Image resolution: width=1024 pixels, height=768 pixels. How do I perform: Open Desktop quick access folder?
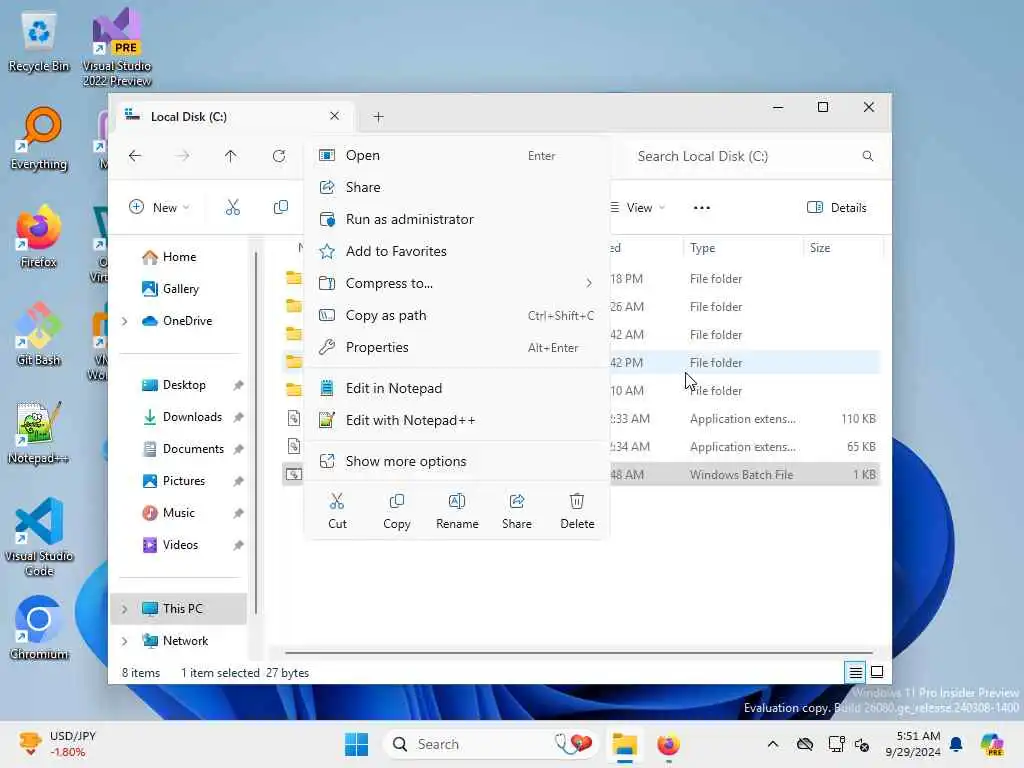pos(184,385)
